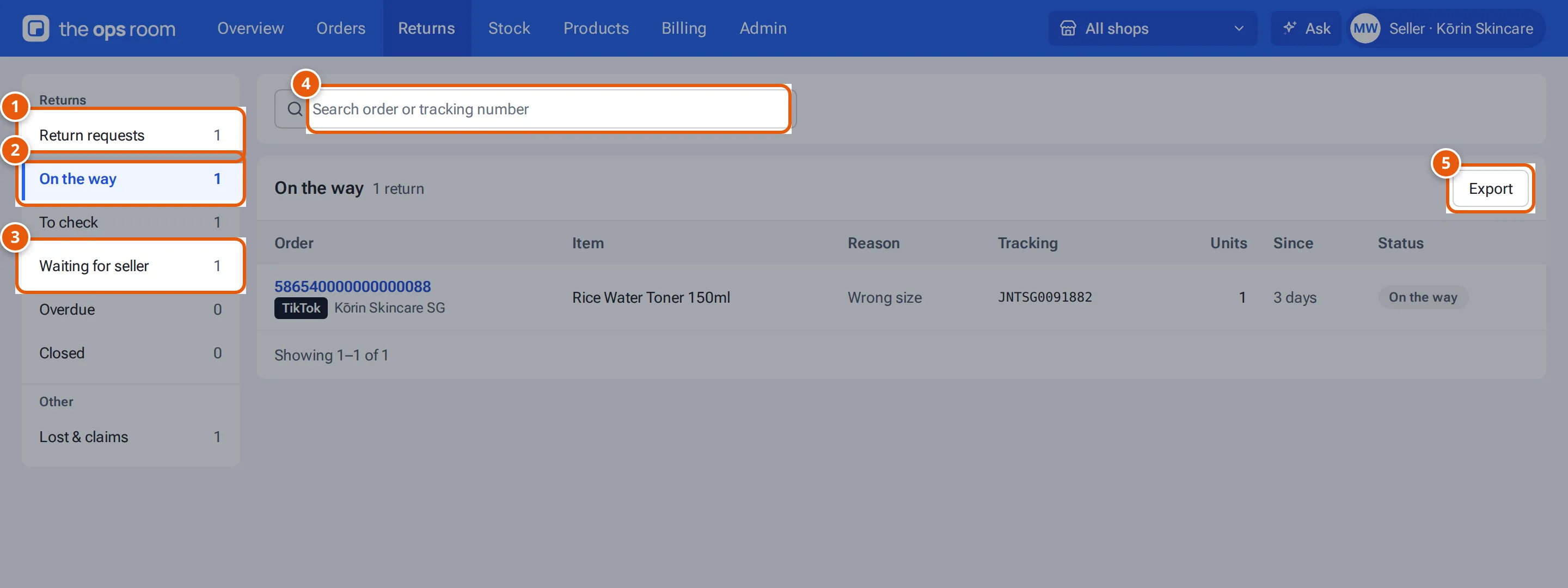Image resolution: width=1568 pixels, height=588 pixels.
Task: Show Closed returns
Action: point(130,353)
